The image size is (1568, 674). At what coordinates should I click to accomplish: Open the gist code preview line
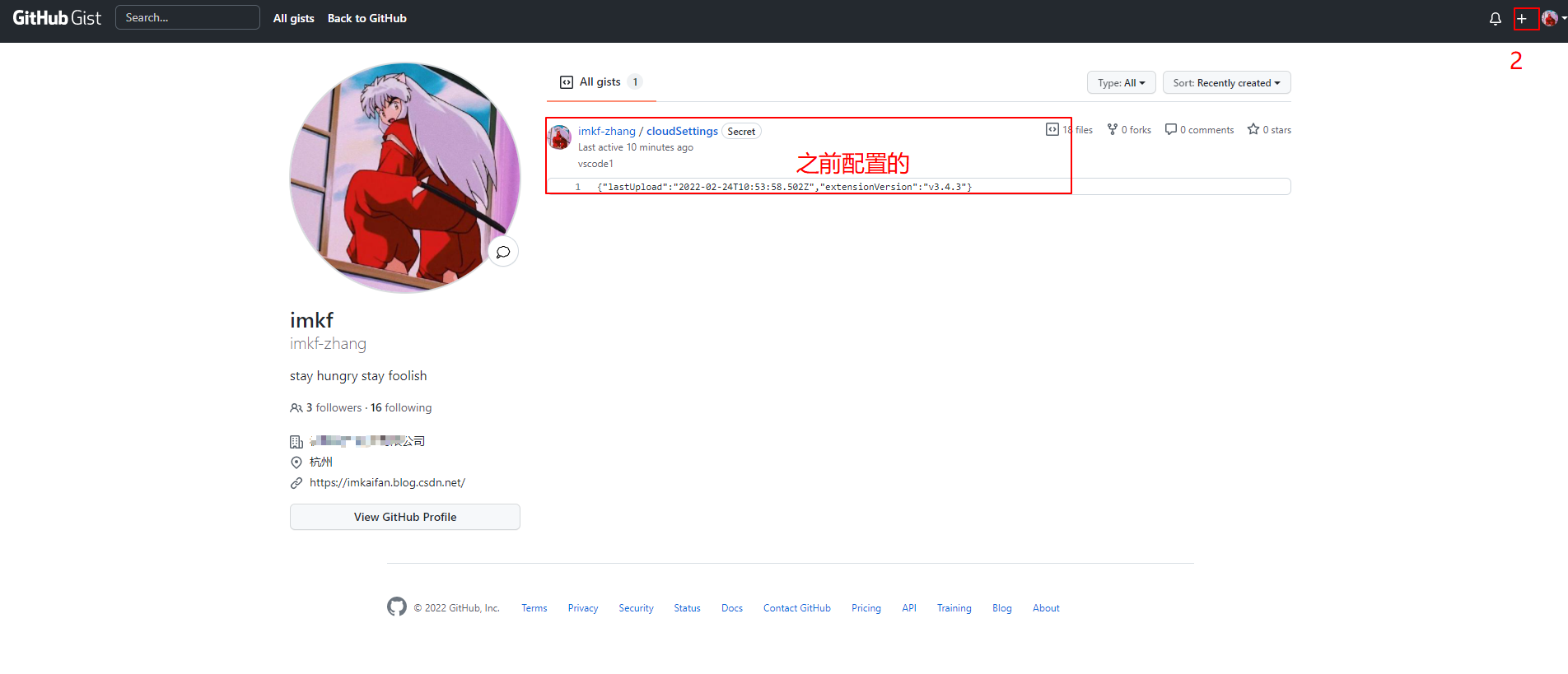919,187
